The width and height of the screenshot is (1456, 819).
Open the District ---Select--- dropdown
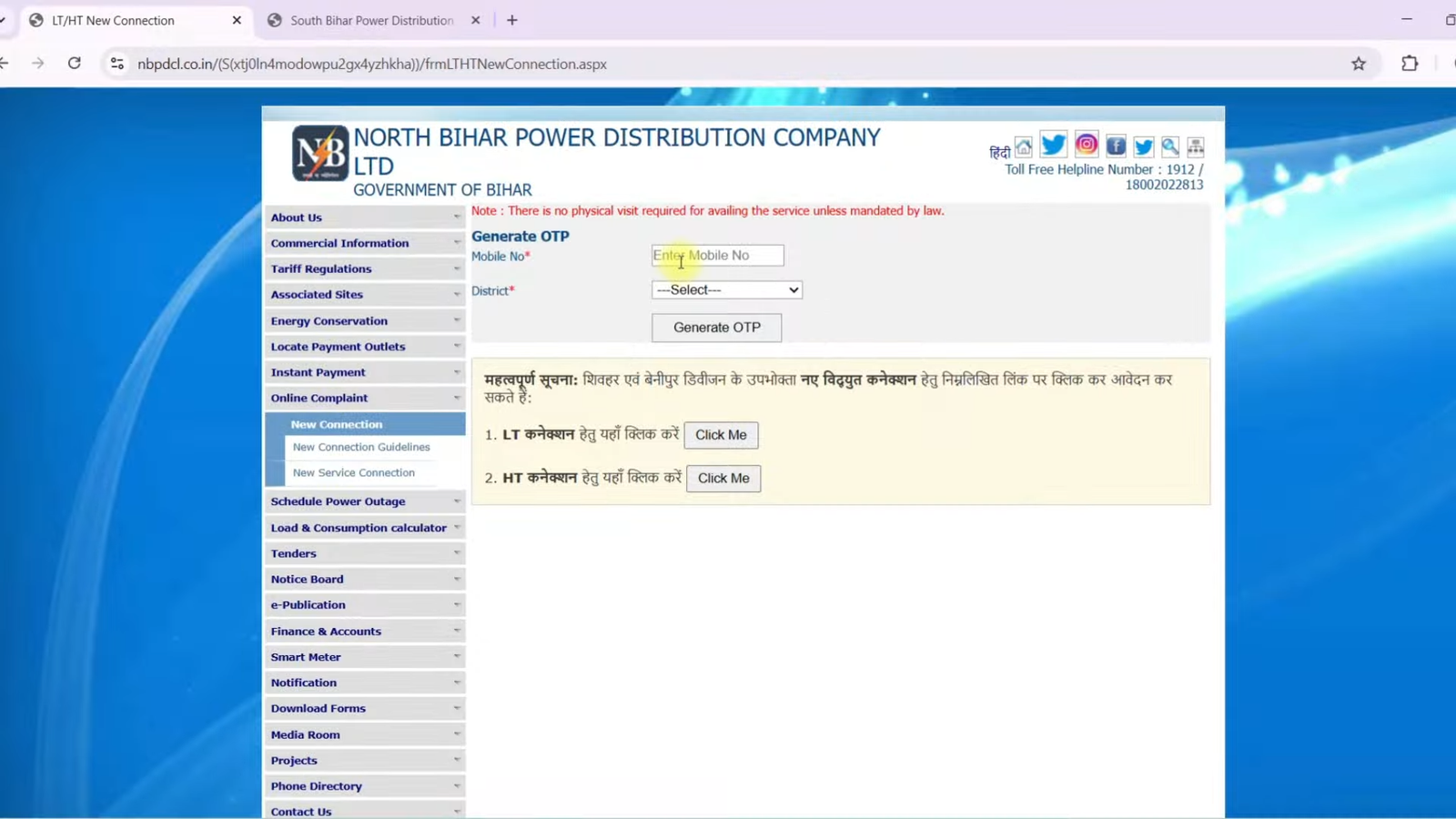pos(725,289)
